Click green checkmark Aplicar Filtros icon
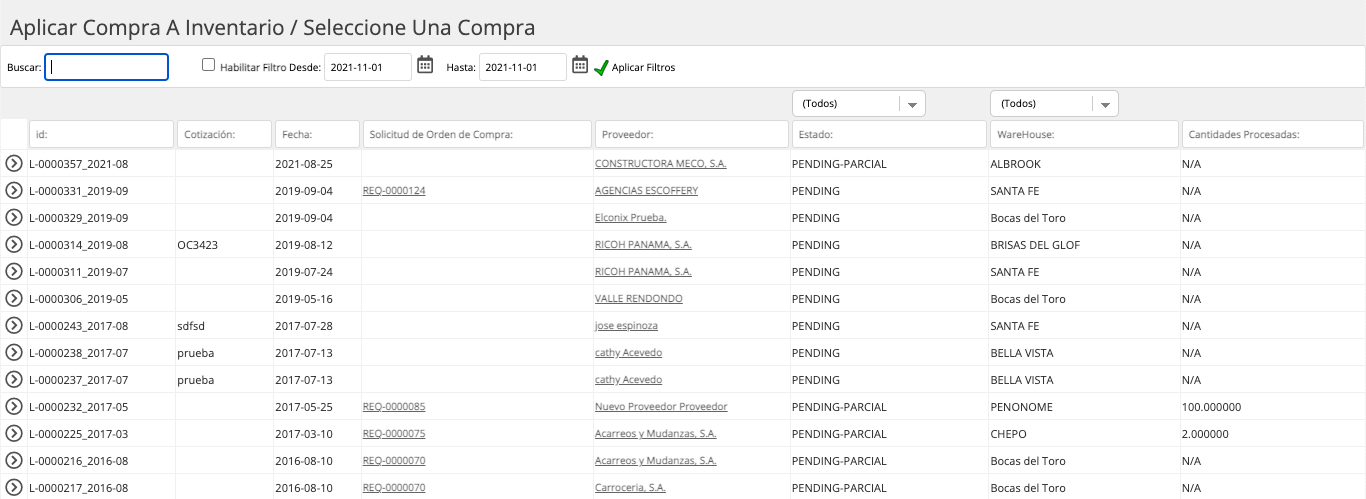Screen dimensions: 1366x499 tap(601, 68)
